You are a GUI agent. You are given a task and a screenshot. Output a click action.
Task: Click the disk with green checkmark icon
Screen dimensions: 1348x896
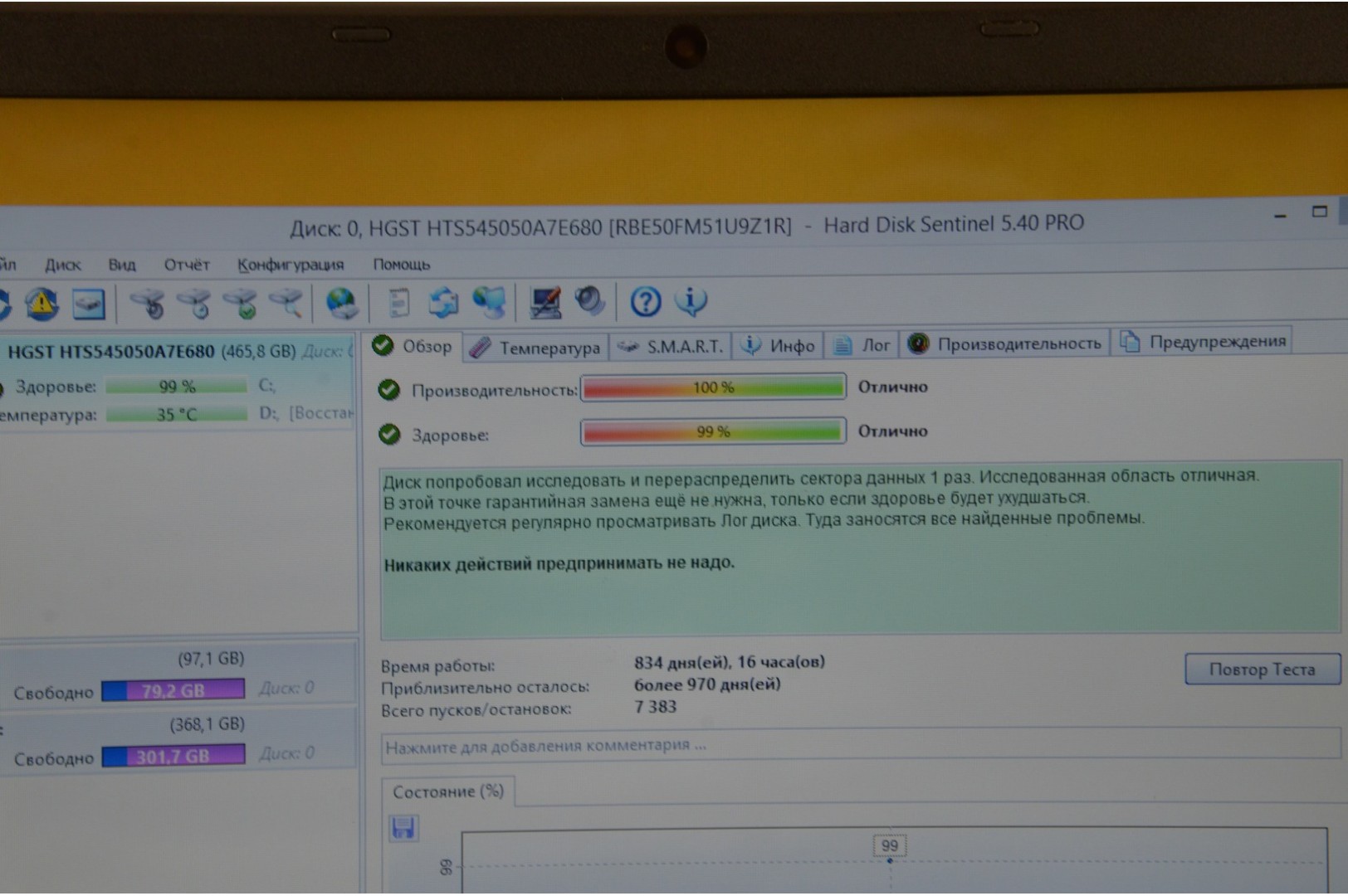click(x=241, y=304)
